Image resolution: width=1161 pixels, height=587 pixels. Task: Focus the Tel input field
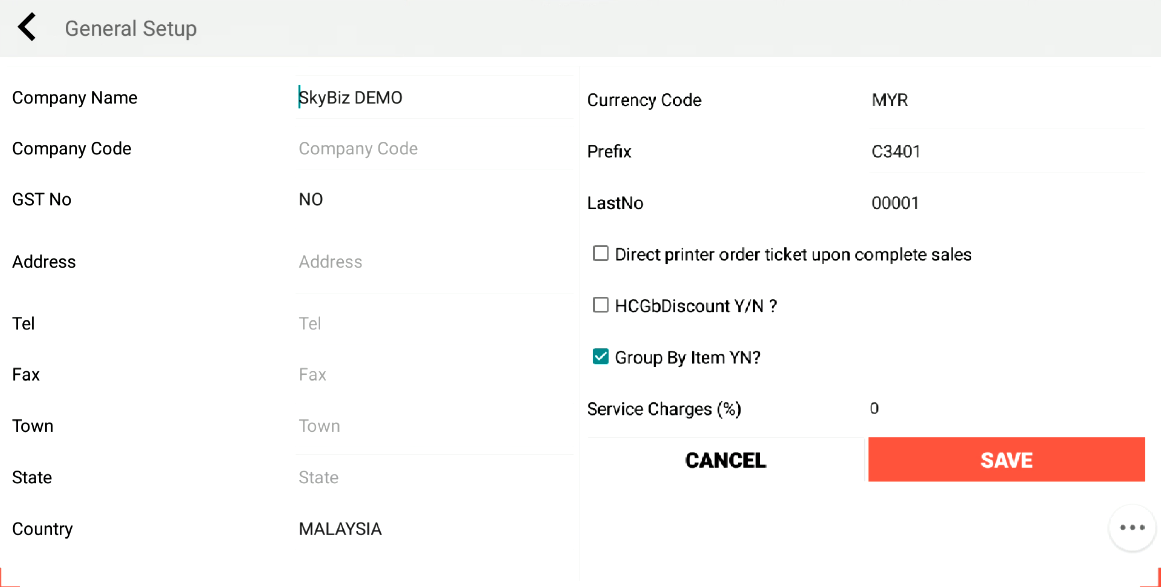[432, 324]
